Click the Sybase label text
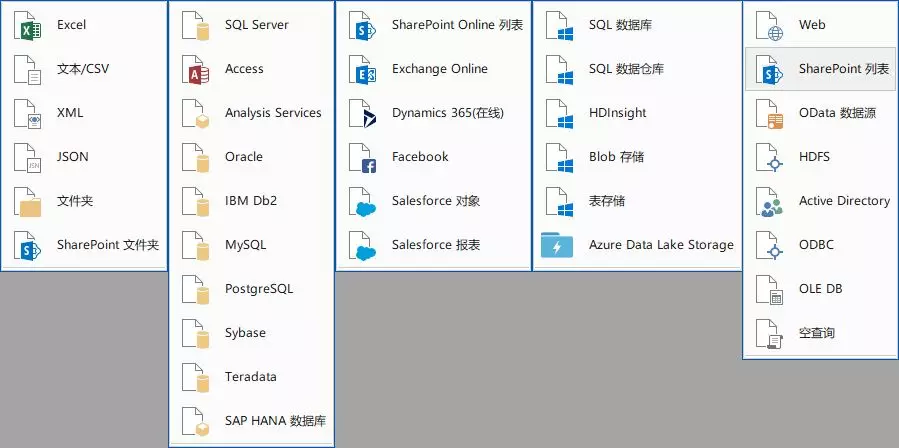The image size is (899, 448). (x=245, y=333)
